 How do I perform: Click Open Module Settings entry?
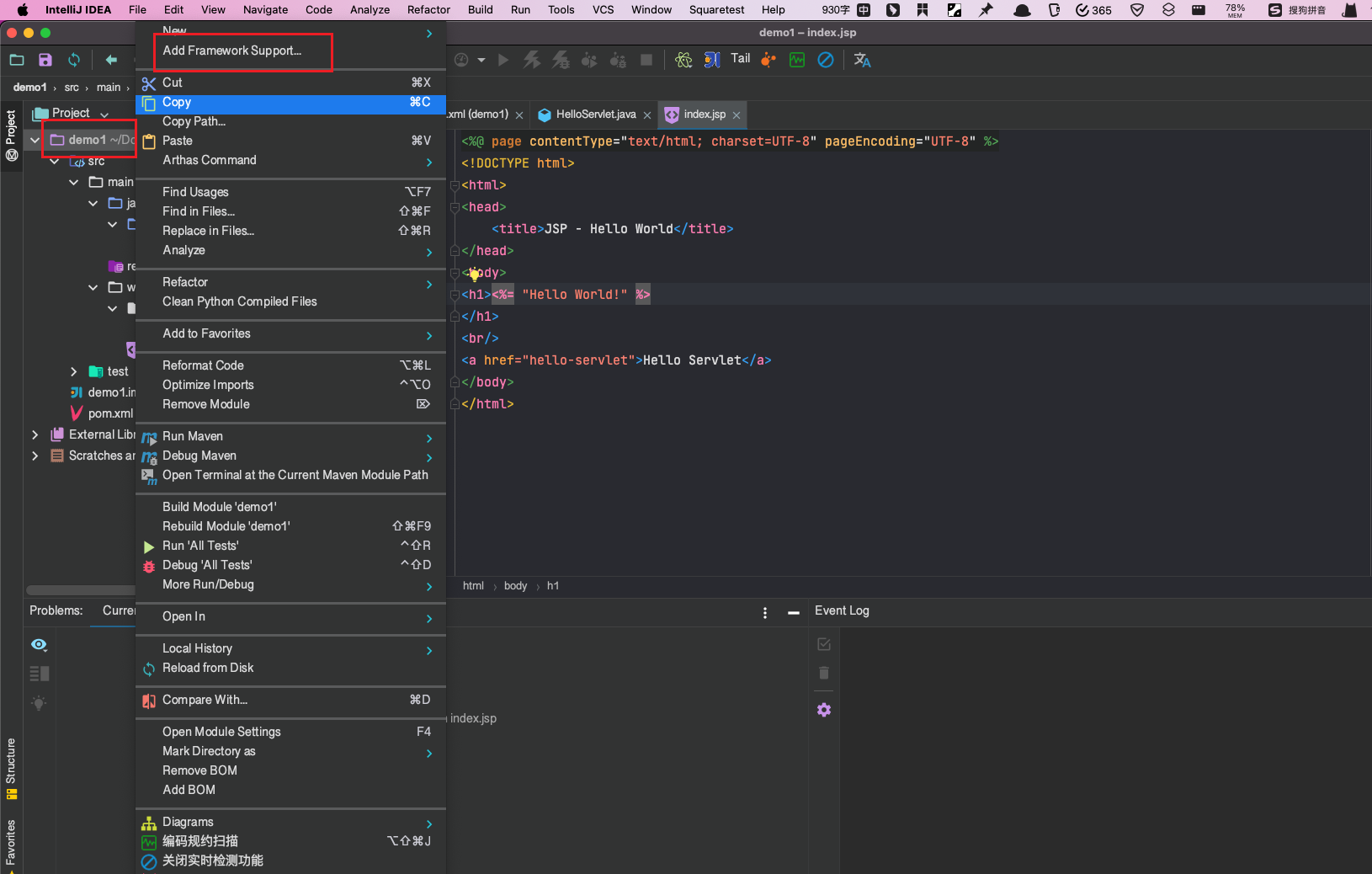click(x=290, y=732)
